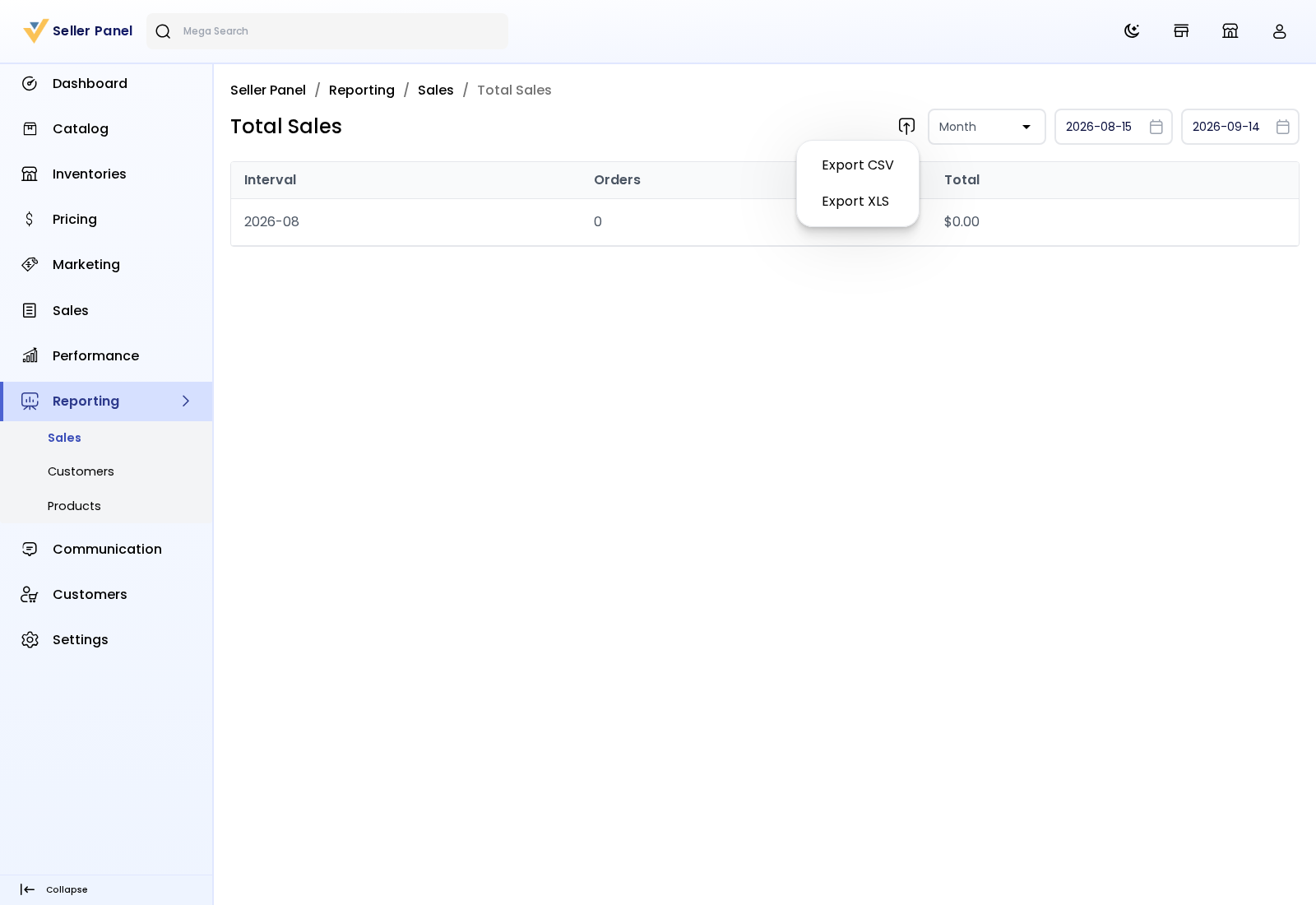Screen dimensions: 1316x905
Task: Open the user account icon
Action: (x=1280, y=31)
